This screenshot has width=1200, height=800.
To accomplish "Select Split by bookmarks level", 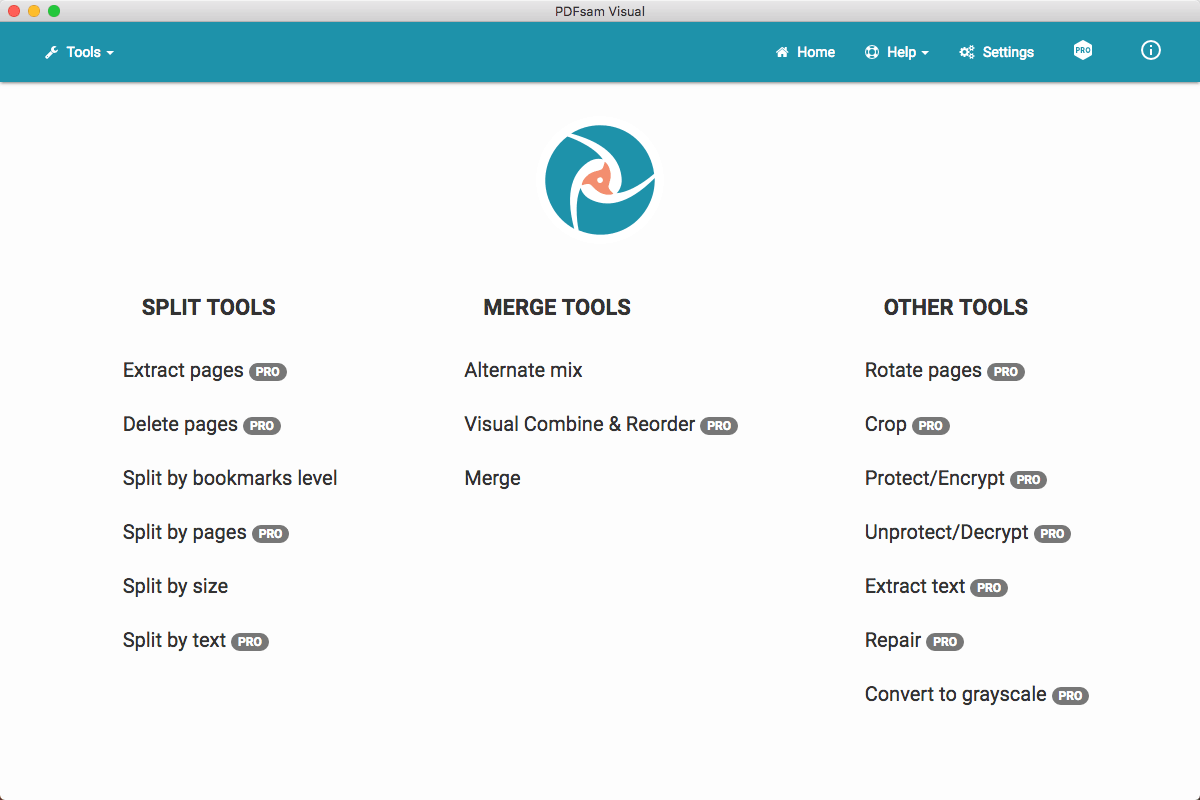I will (x=230, y=478).
